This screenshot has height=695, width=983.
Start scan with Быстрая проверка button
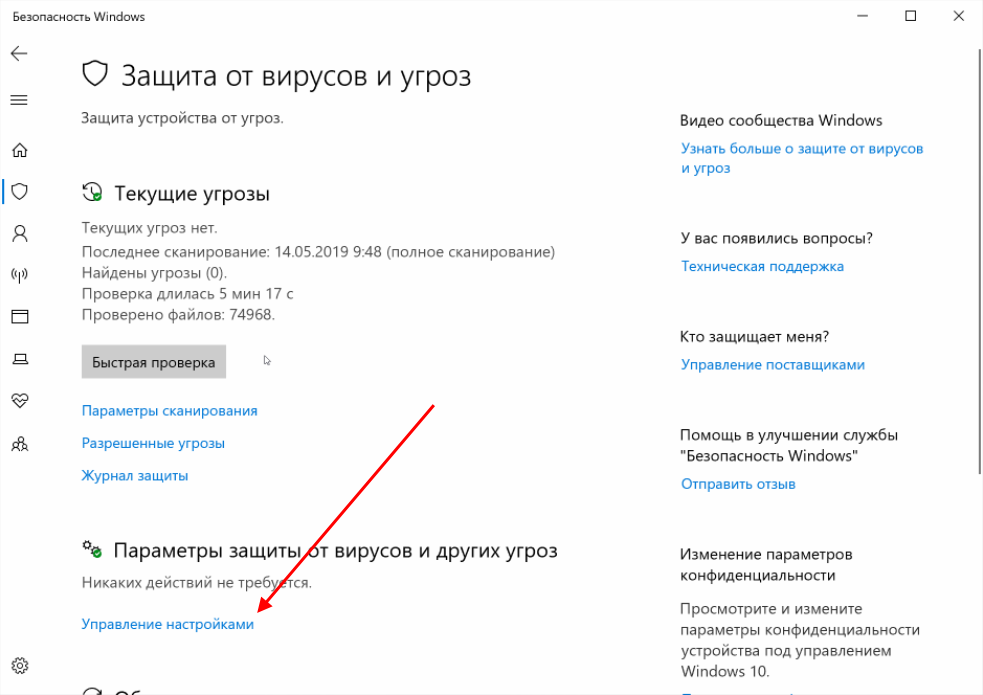(x=154, y=362)
